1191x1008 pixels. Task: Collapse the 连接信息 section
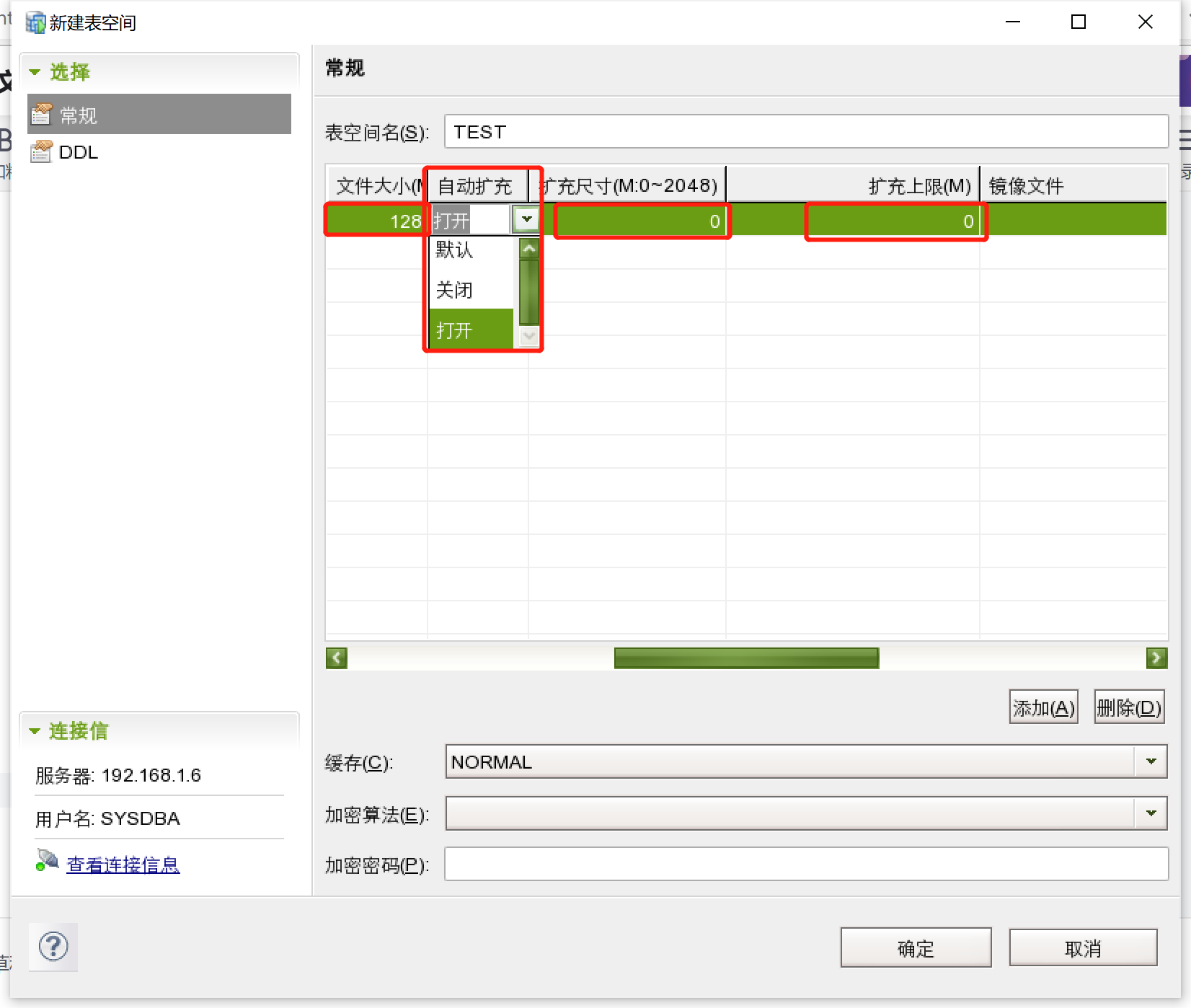(x=35, y=730)
